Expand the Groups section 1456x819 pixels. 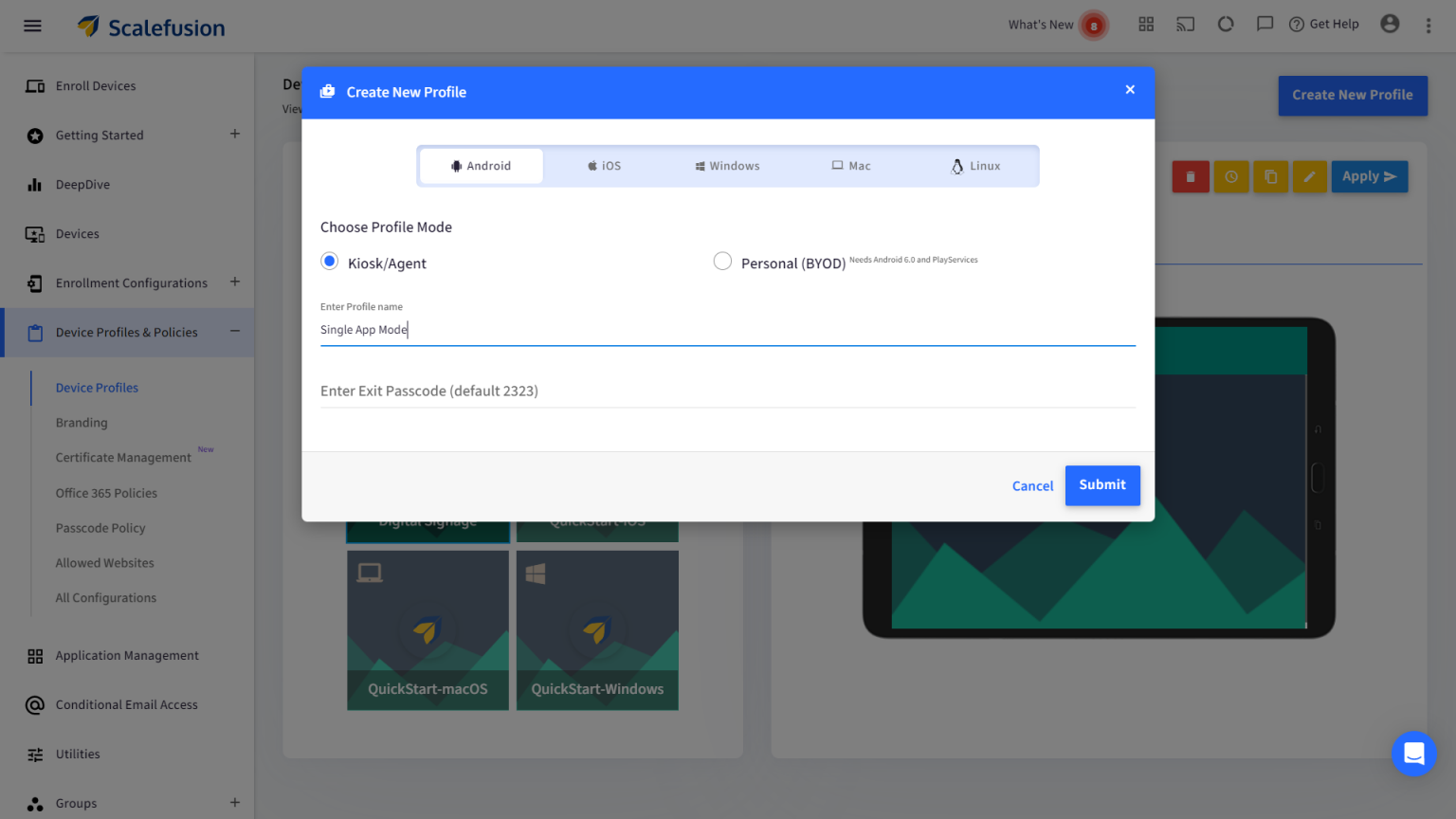click(234, 803)
